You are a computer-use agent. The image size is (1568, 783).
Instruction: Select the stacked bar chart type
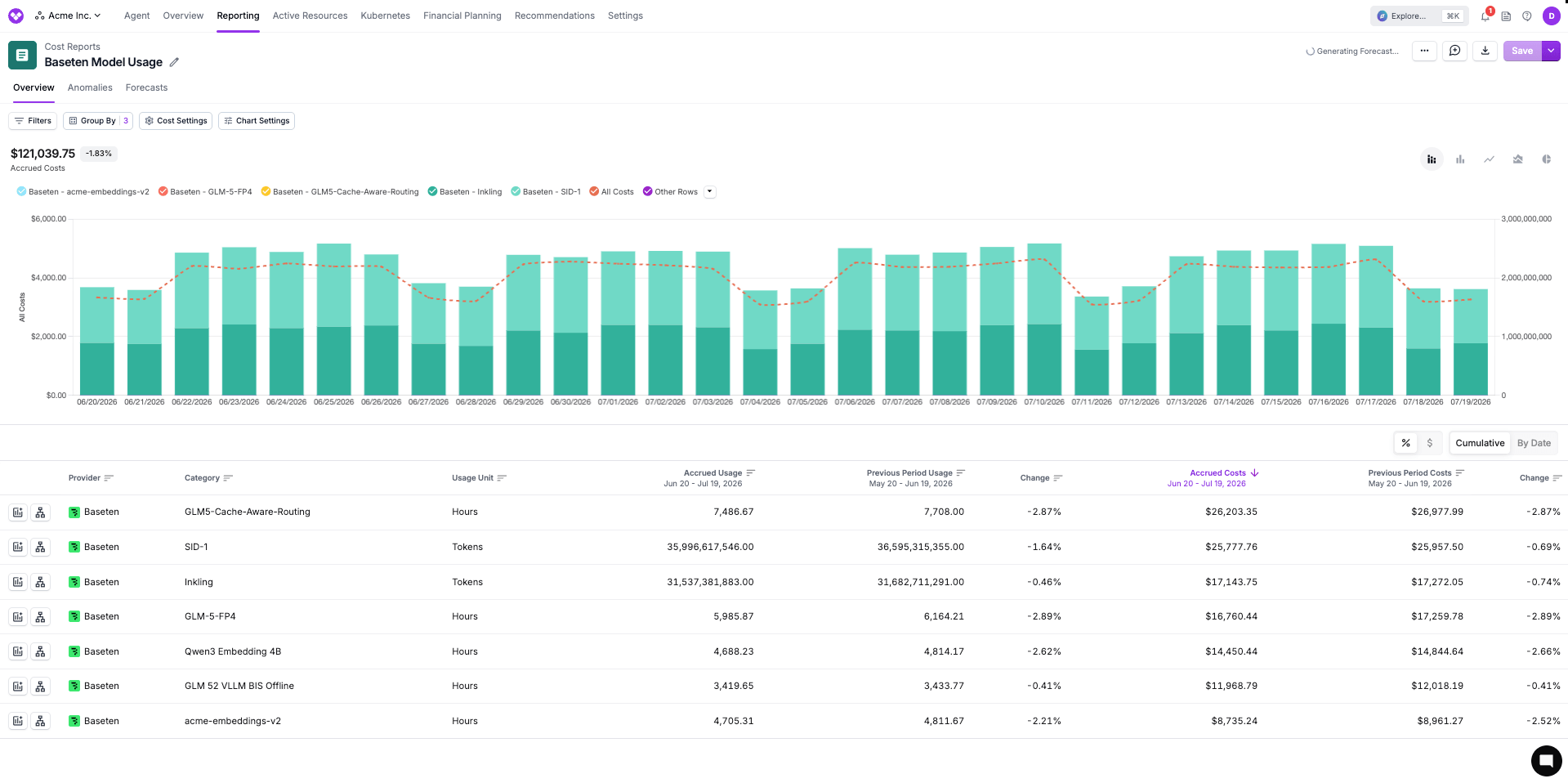(1432, 159)
